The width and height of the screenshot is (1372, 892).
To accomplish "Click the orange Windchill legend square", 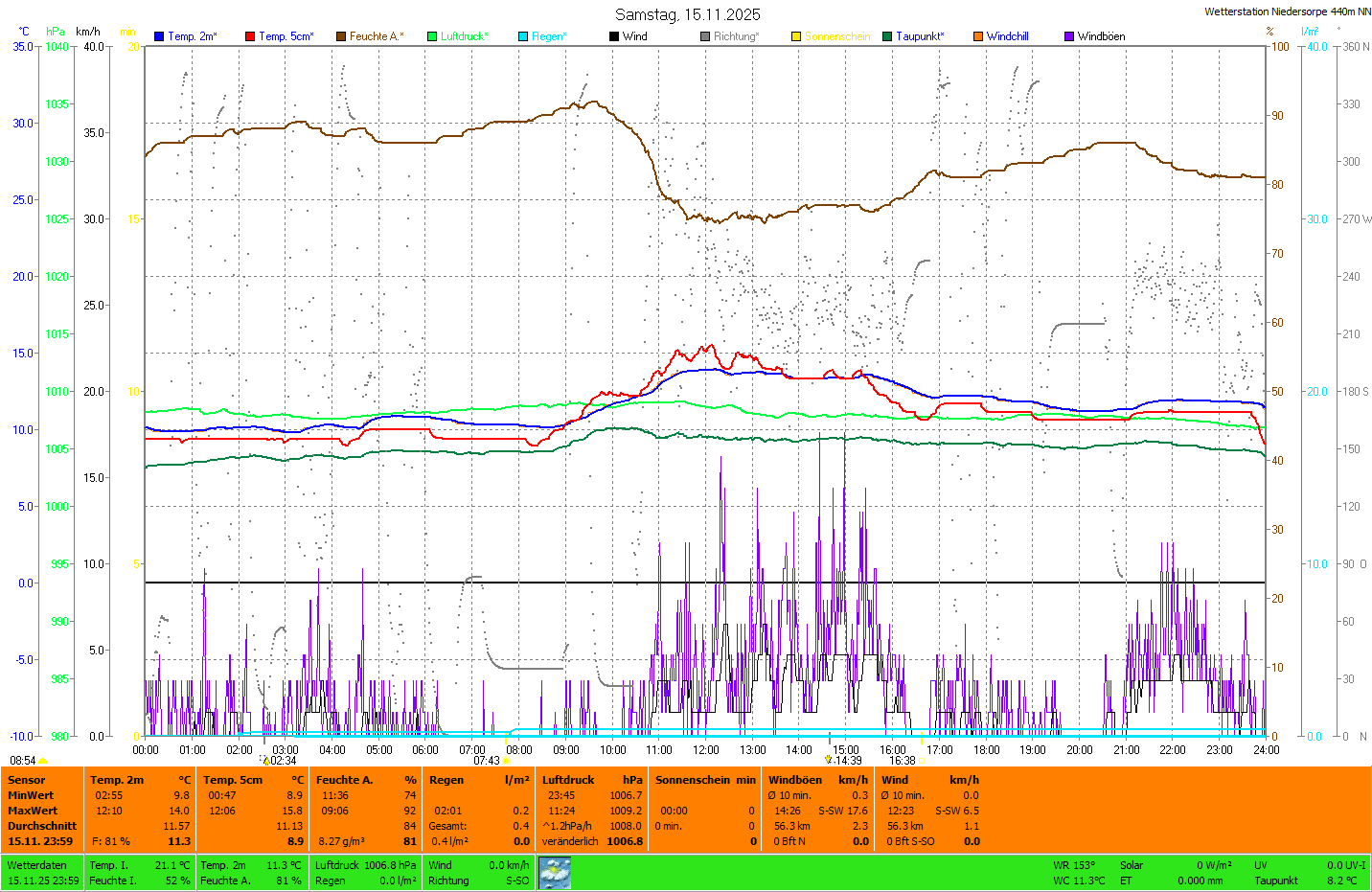I will (x=978, y=36).
